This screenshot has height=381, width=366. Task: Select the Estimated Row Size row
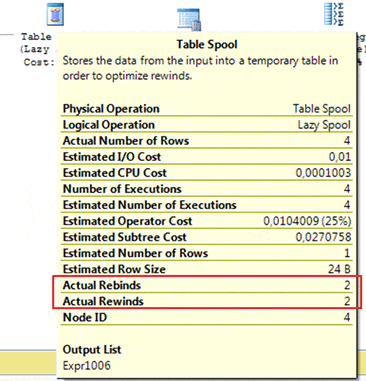(207, 269)
